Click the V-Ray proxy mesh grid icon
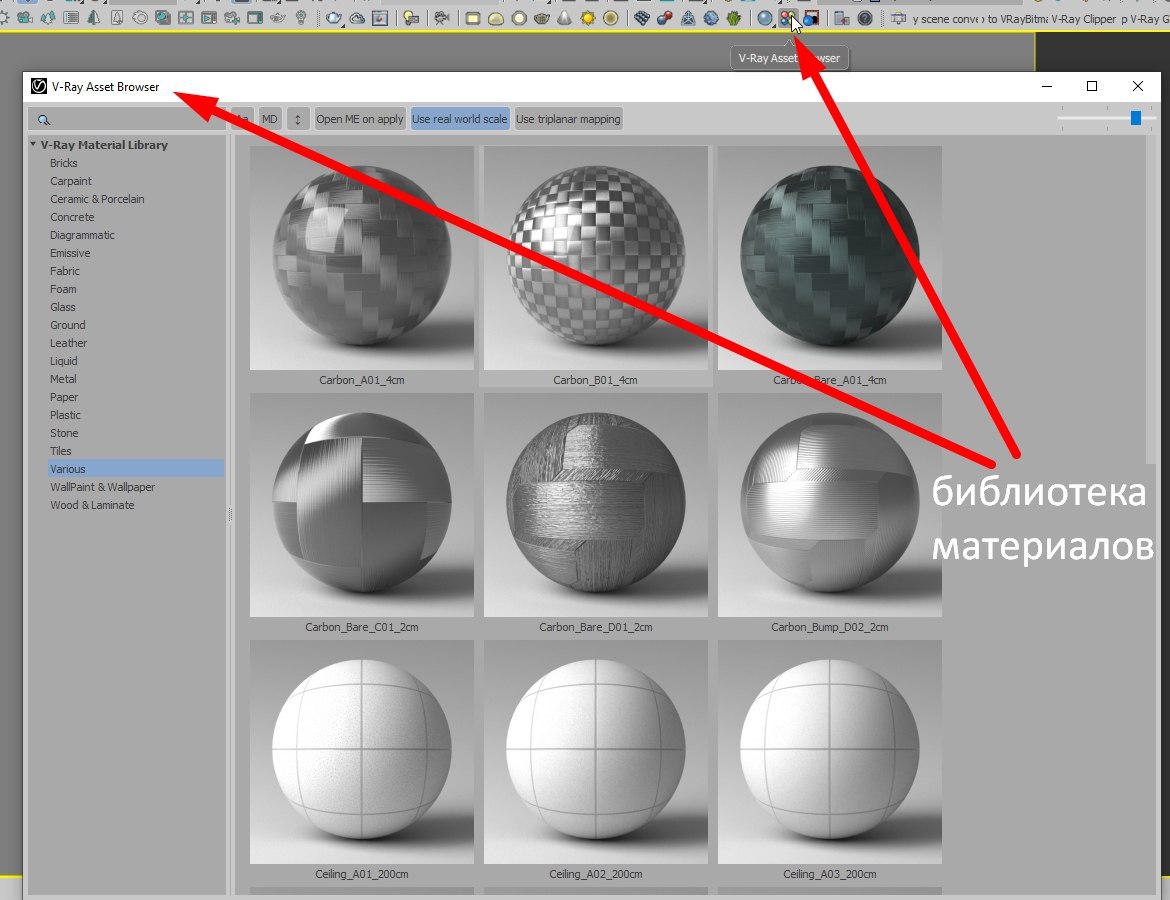Viewport: 1170px width, 900px height. tap(642, 18)
